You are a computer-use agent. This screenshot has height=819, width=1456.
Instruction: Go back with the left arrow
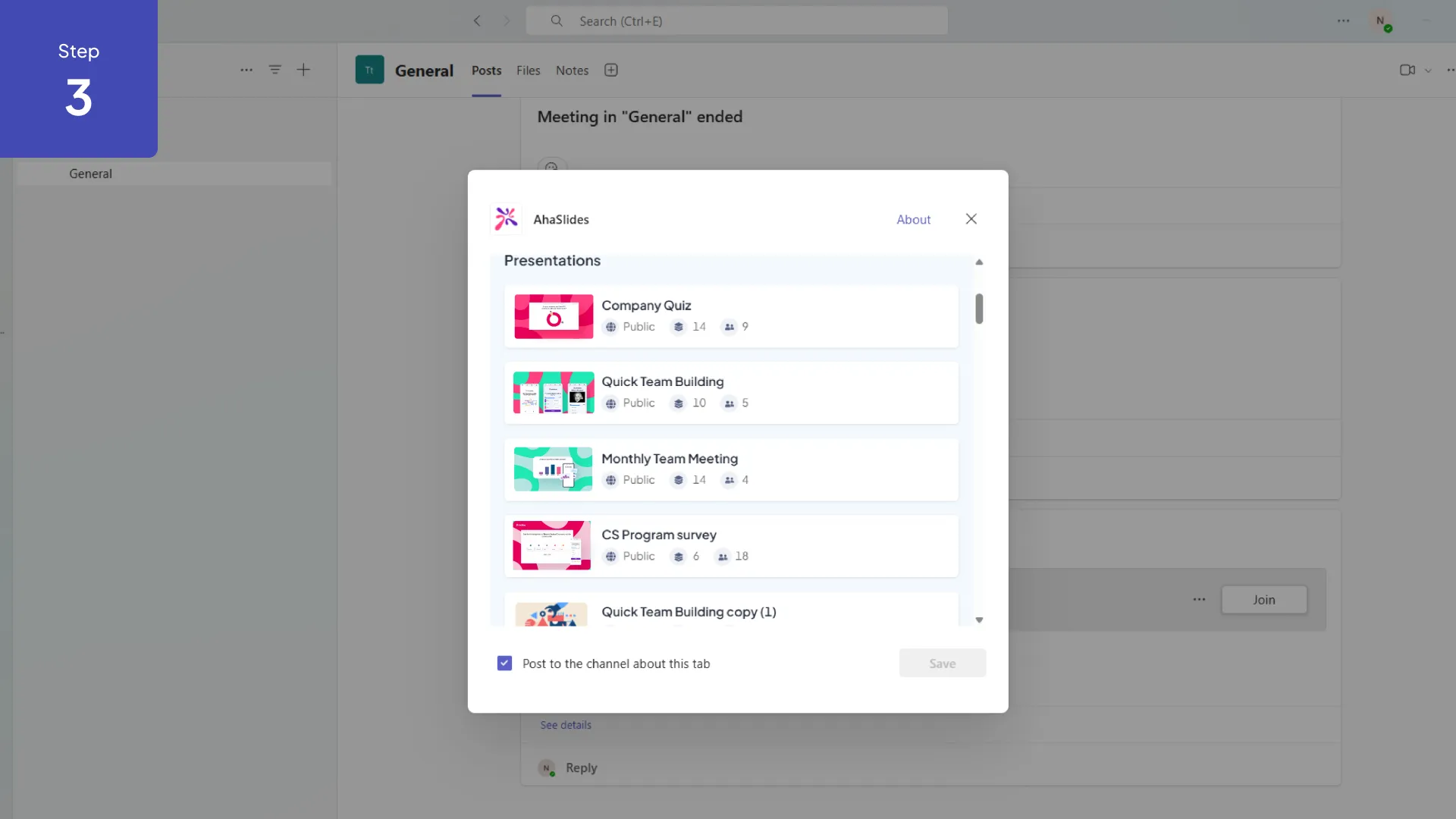[x=477, y=21]
